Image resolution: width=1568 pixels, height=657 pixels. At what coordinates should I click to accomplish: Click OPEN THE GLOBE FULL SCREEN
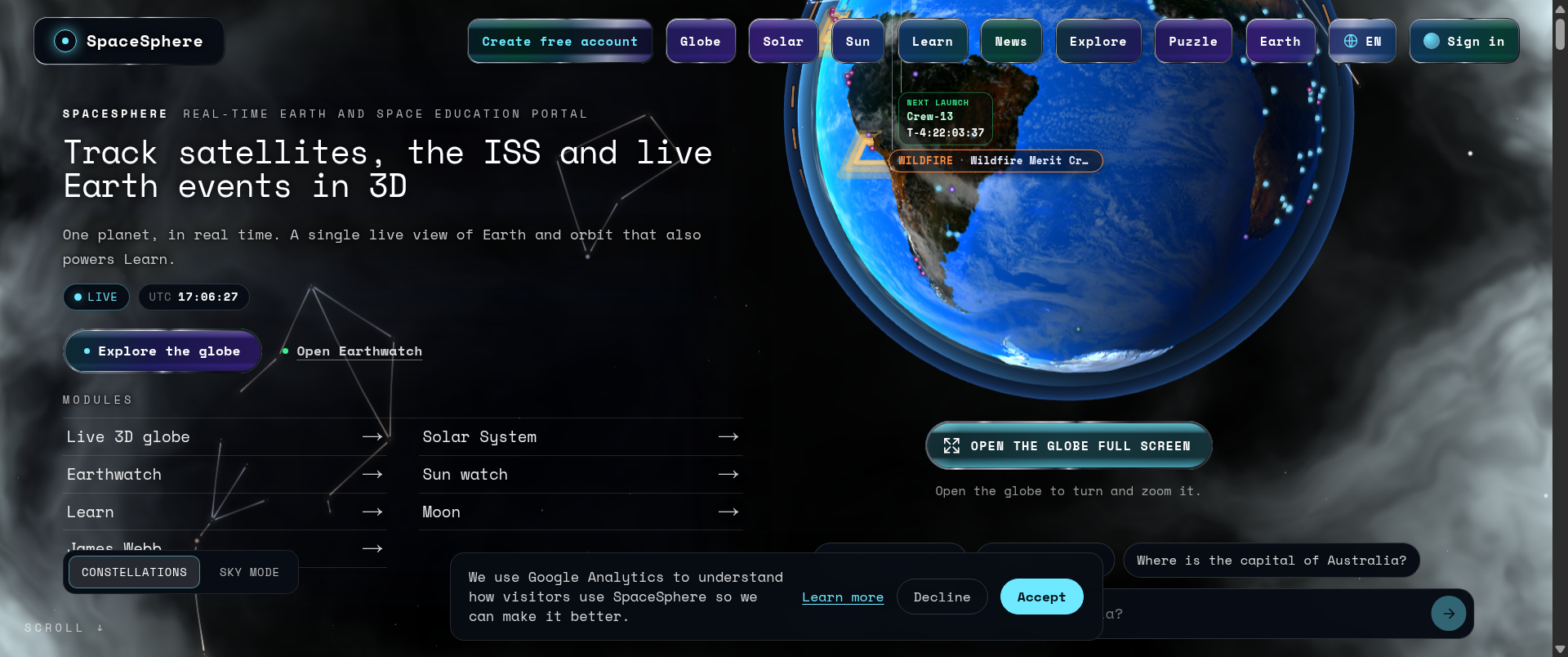pyautogui.click(x=1069, y=445)
